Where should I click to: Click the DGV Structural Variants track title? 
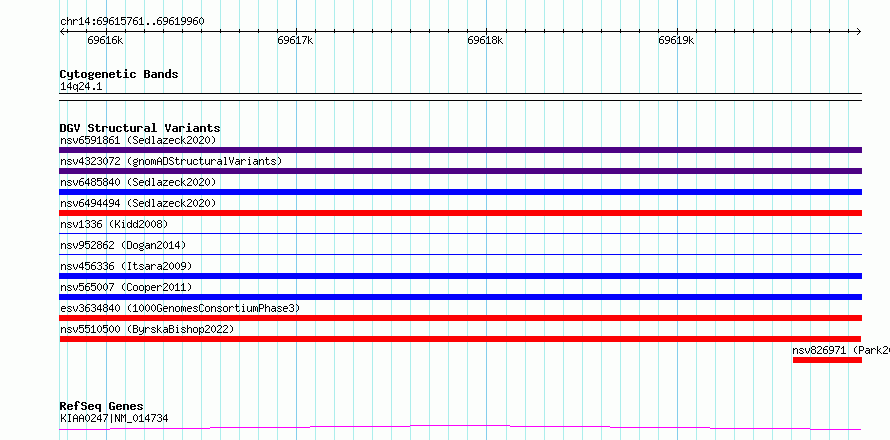coord(140,128)
